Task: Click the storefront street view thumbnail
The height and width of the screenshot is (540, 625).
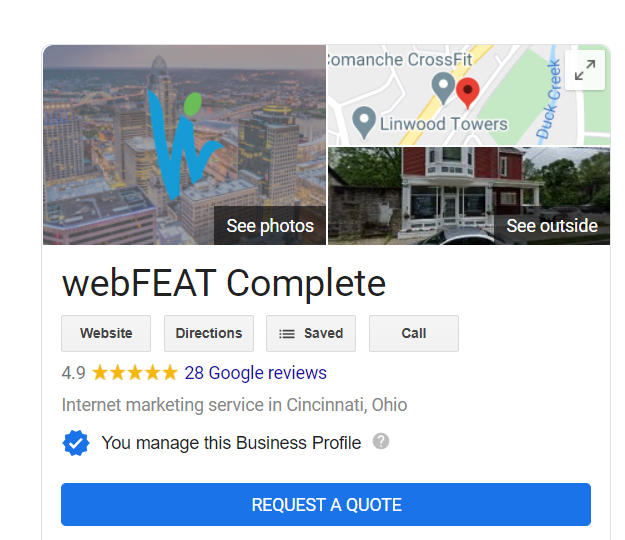Action: click(469, 196)
